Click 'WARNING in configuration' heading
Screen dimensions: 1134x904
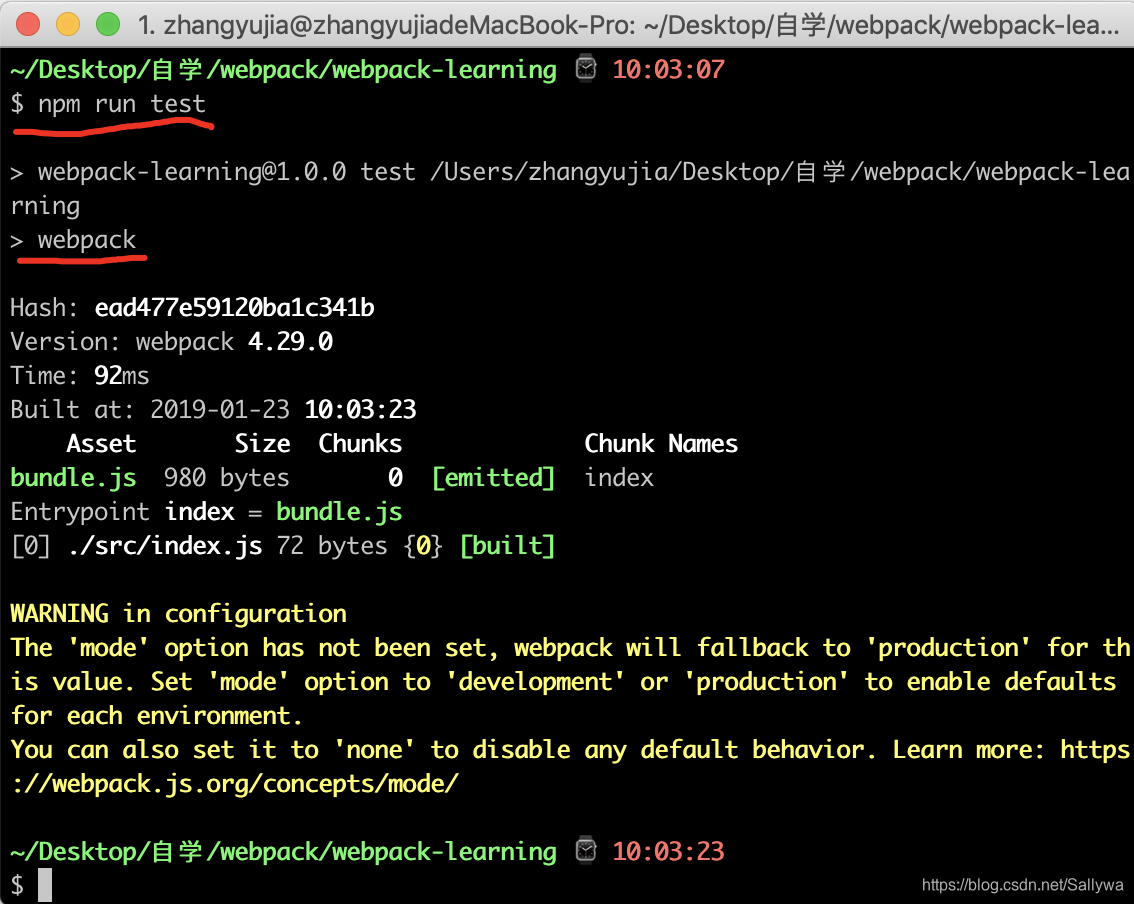pyautogui.click(x=179, y=613)
